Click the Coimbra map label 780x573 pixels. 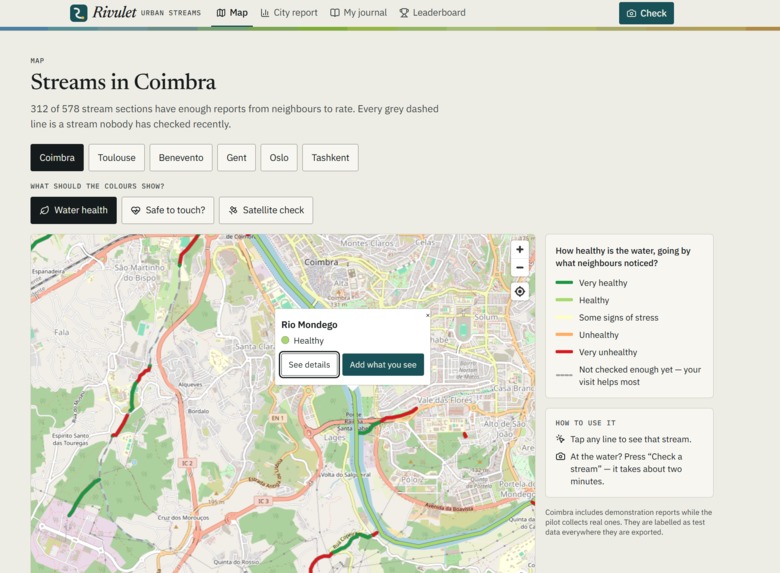[321, 262]
